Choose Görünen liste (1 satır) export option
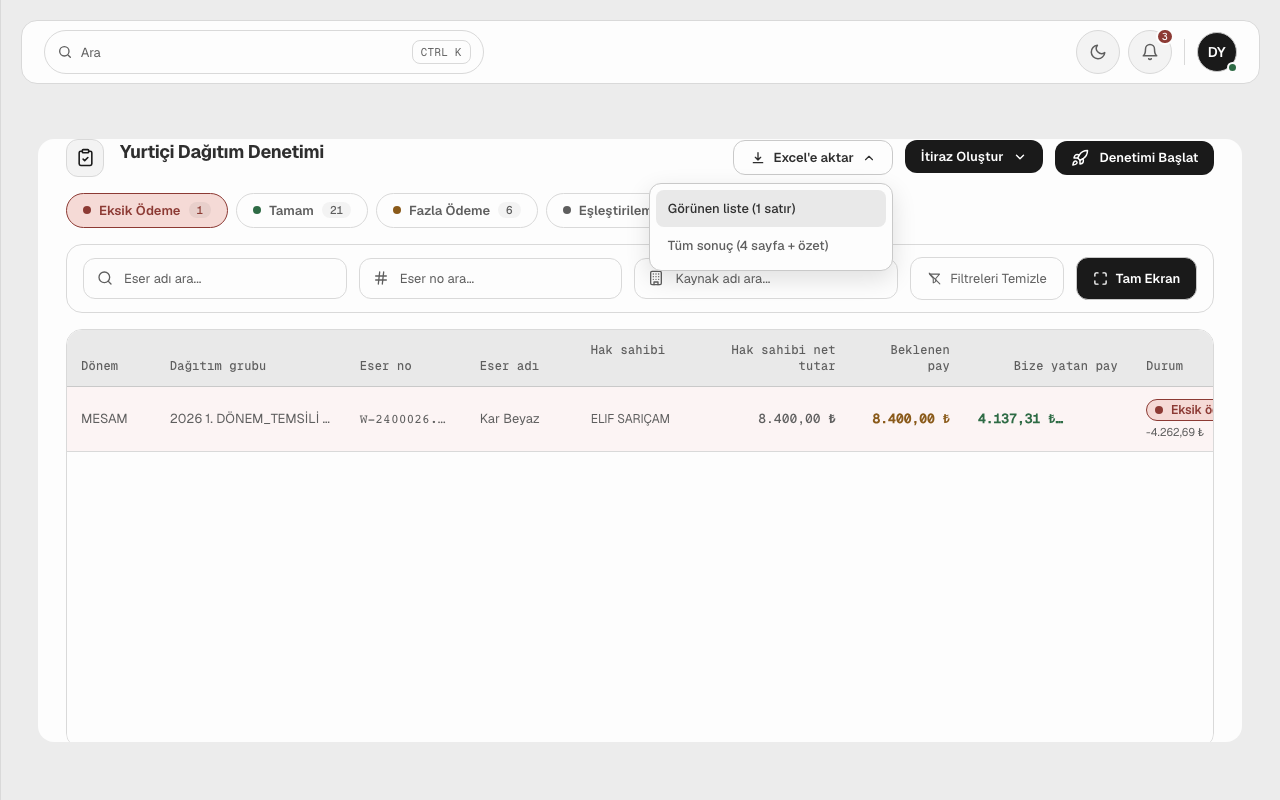The image size is (1280, 800). [770, 209]
